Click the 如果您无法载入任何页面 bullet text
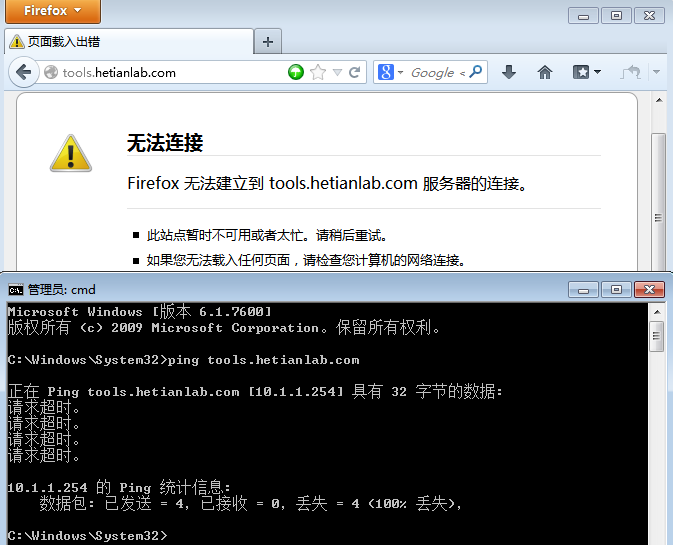The image size is (673, 545). point(306,260)
